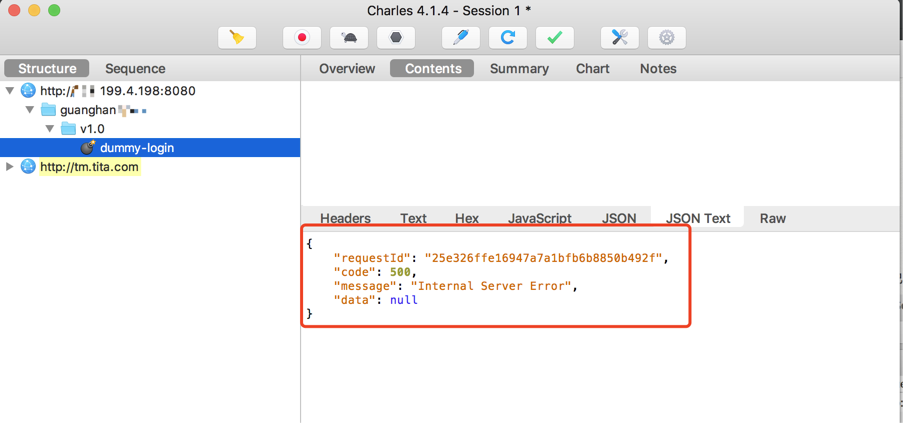Click the broom clear session icon
Screen dimensions: 903x423
[237, 38]
